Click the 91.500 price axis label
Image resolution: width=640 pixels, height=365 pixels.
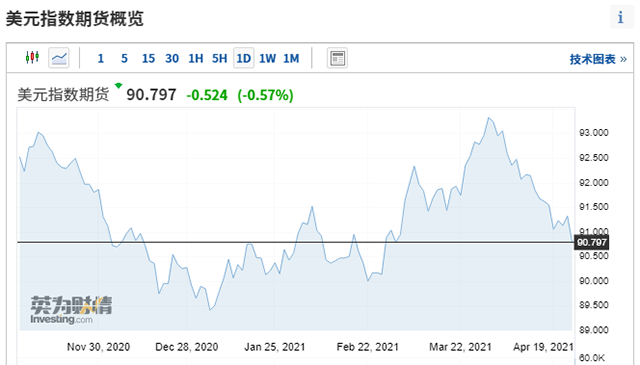[593, 207]
